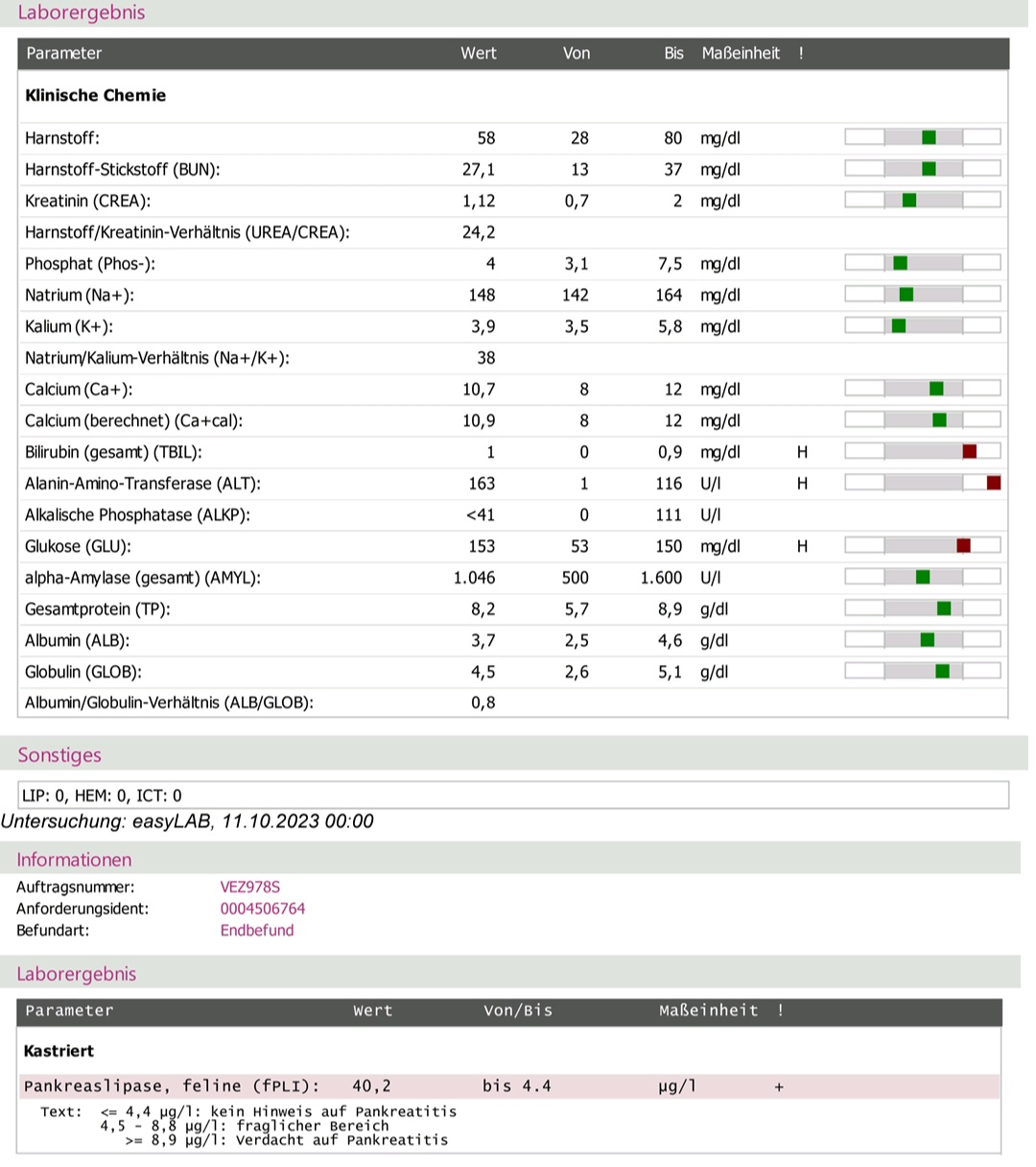This screenshot has height=1167, width=1036.
Task: Select Calcium (berechnet) value 10,9
Action: pos(479,421)
